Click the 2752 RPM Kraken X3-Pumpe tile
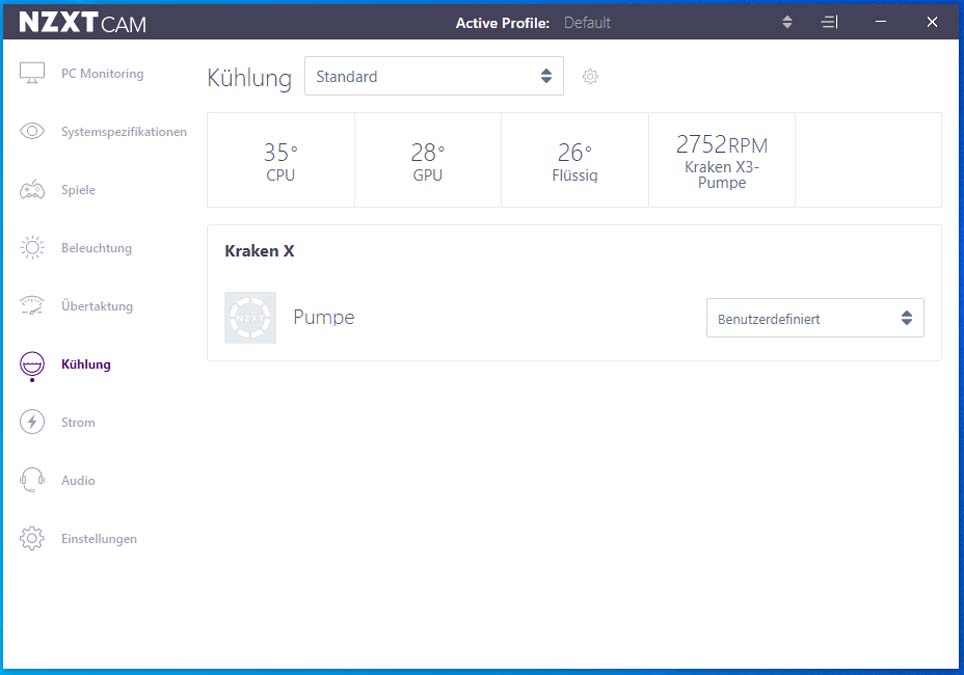 tap(722, 160)
